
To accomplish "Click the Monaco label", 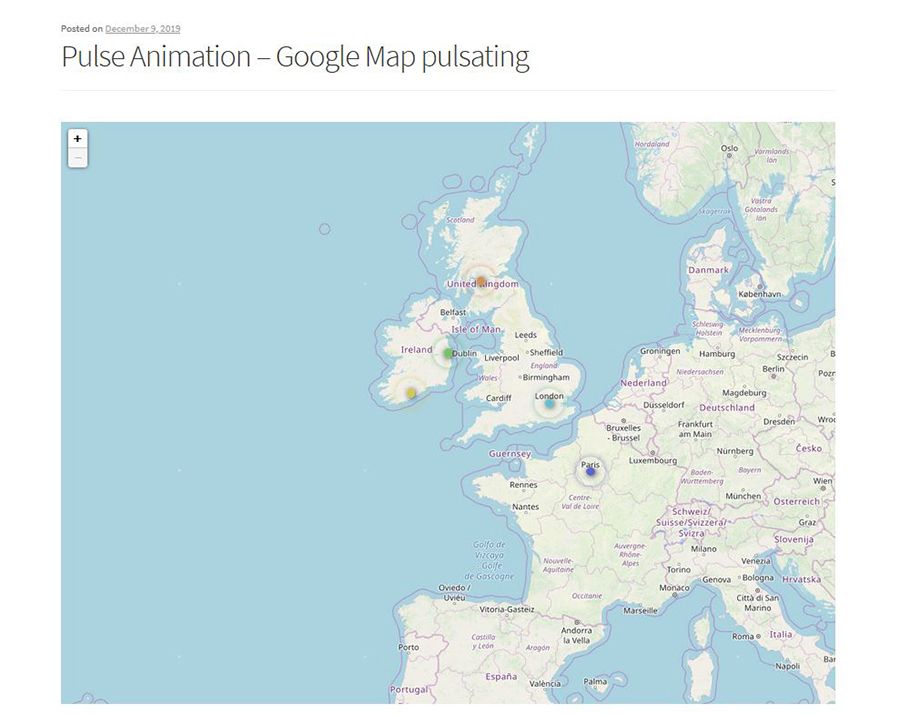I will click(x=674, y=588).
